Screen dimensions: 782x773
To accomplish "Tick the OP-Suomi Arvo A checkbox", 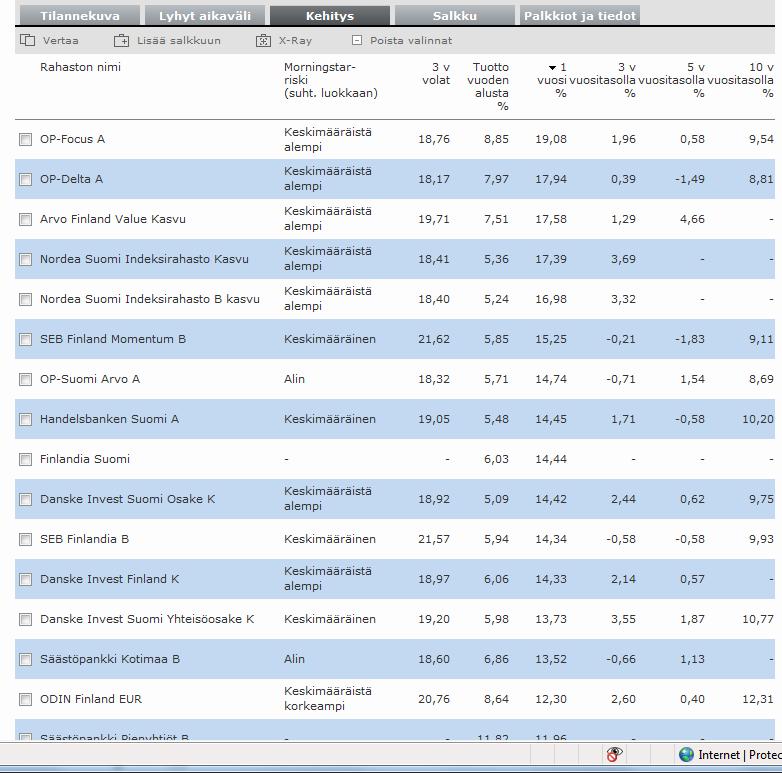I will click(x=25, y=379).
